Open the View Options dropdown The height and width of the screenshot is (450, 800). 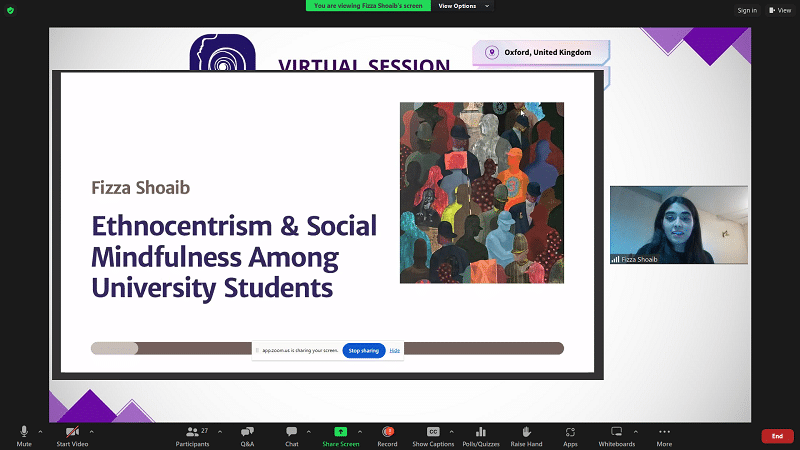[464, 6]
